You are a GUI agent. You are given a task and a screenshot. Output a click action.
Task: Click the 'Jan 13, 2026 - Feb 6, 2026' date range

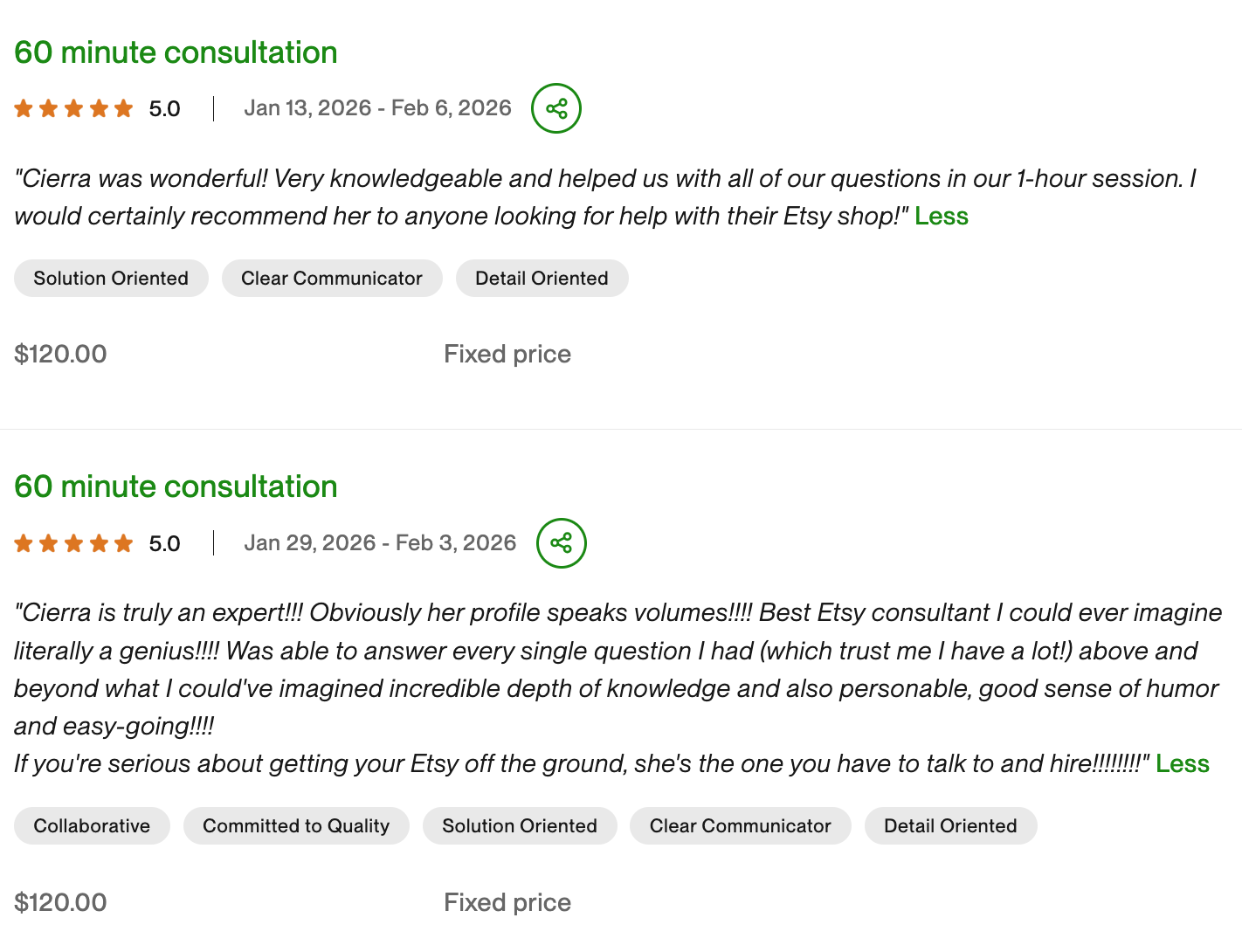point(377,108)
